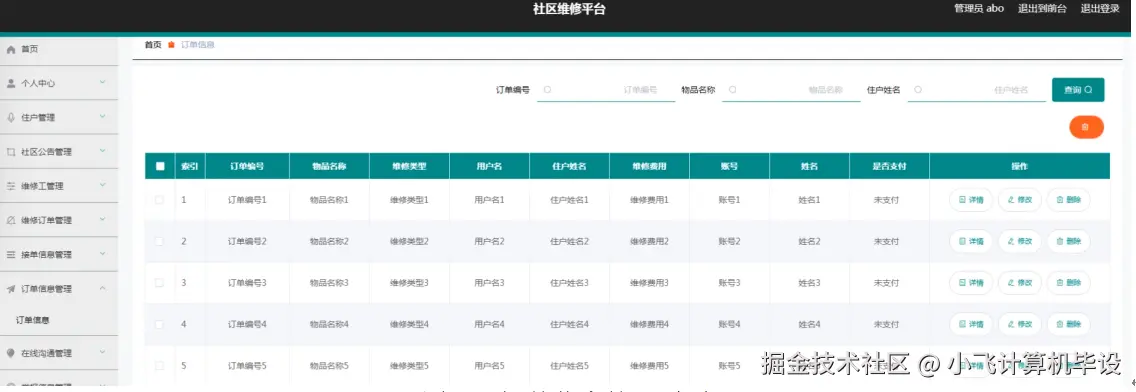Click the 社区维修平台 title
Image resolution: width=1136 pixels, height=392 pixels.
click(x=569, y=9)
